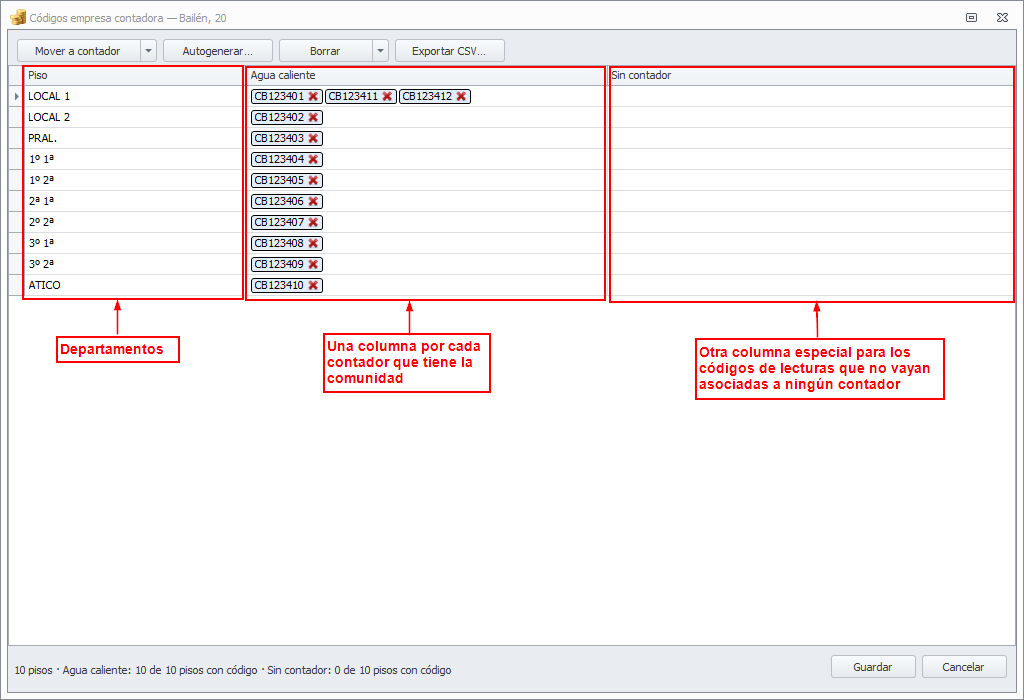Viewport: 1024px width, 700px height.
Task: Click the red X beside CB123409
Action: click(313, 264)
